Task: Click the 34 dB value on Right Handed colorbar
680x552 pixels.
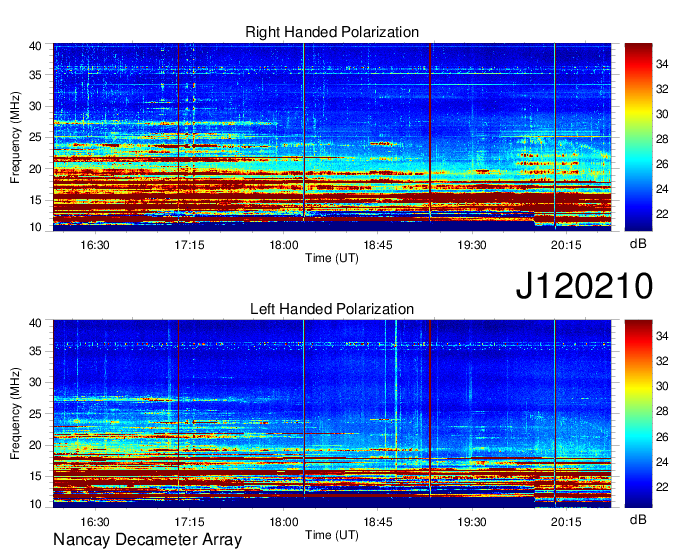Action: [662, 64]
